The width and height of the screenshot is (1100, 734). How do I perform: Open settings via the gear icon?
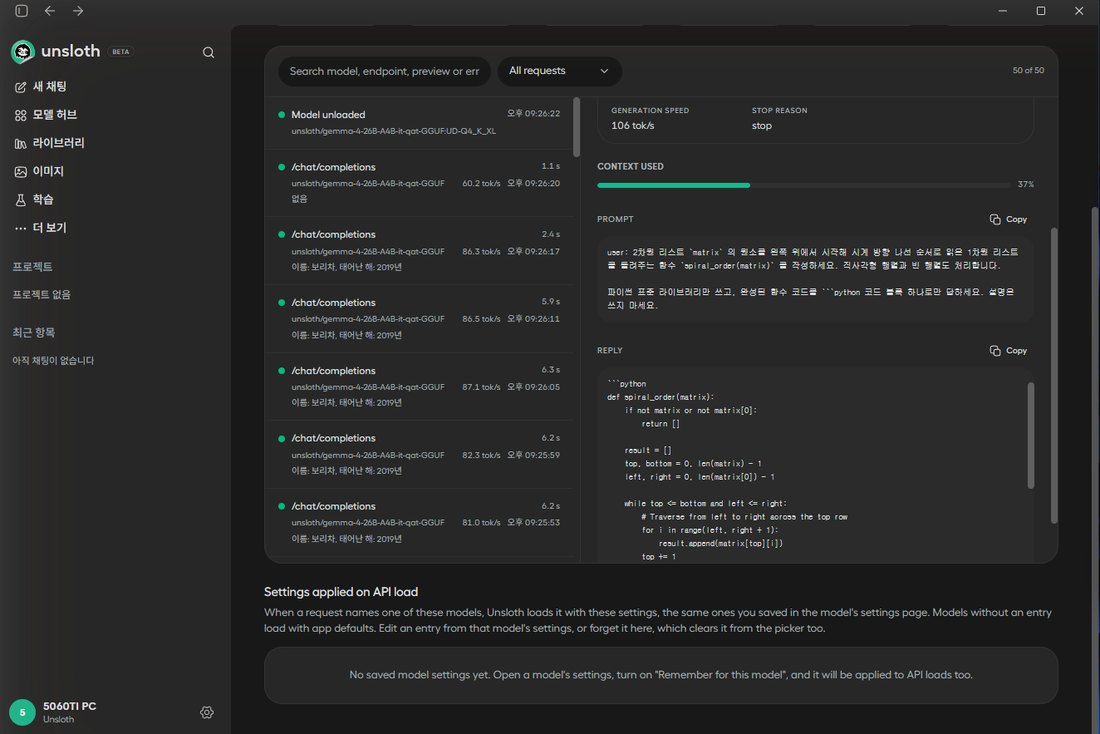point(207,712)
